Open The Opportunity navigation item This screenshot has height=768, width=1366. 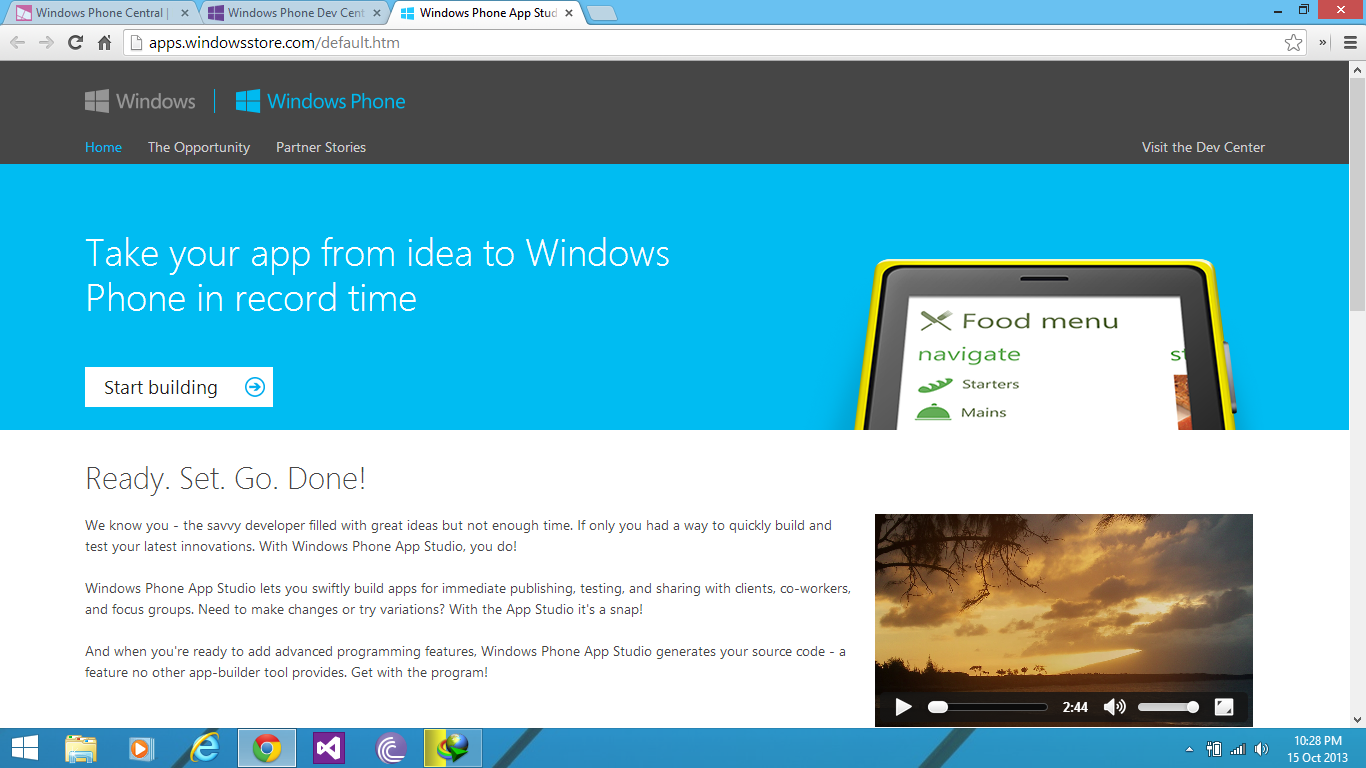pyautogui.click(x=199, y=147)
